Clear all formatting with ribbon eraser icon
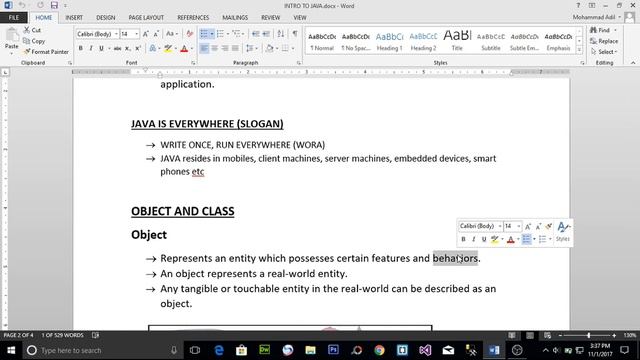Viewport: 640px width, 360px height. [189, 34]
